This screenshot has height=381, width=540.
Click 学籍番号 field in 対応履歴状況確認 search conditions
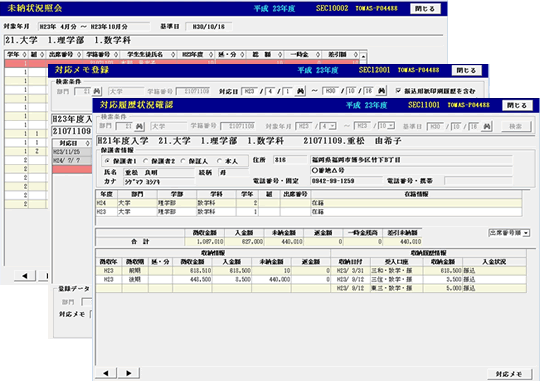(x=238, y=126)
